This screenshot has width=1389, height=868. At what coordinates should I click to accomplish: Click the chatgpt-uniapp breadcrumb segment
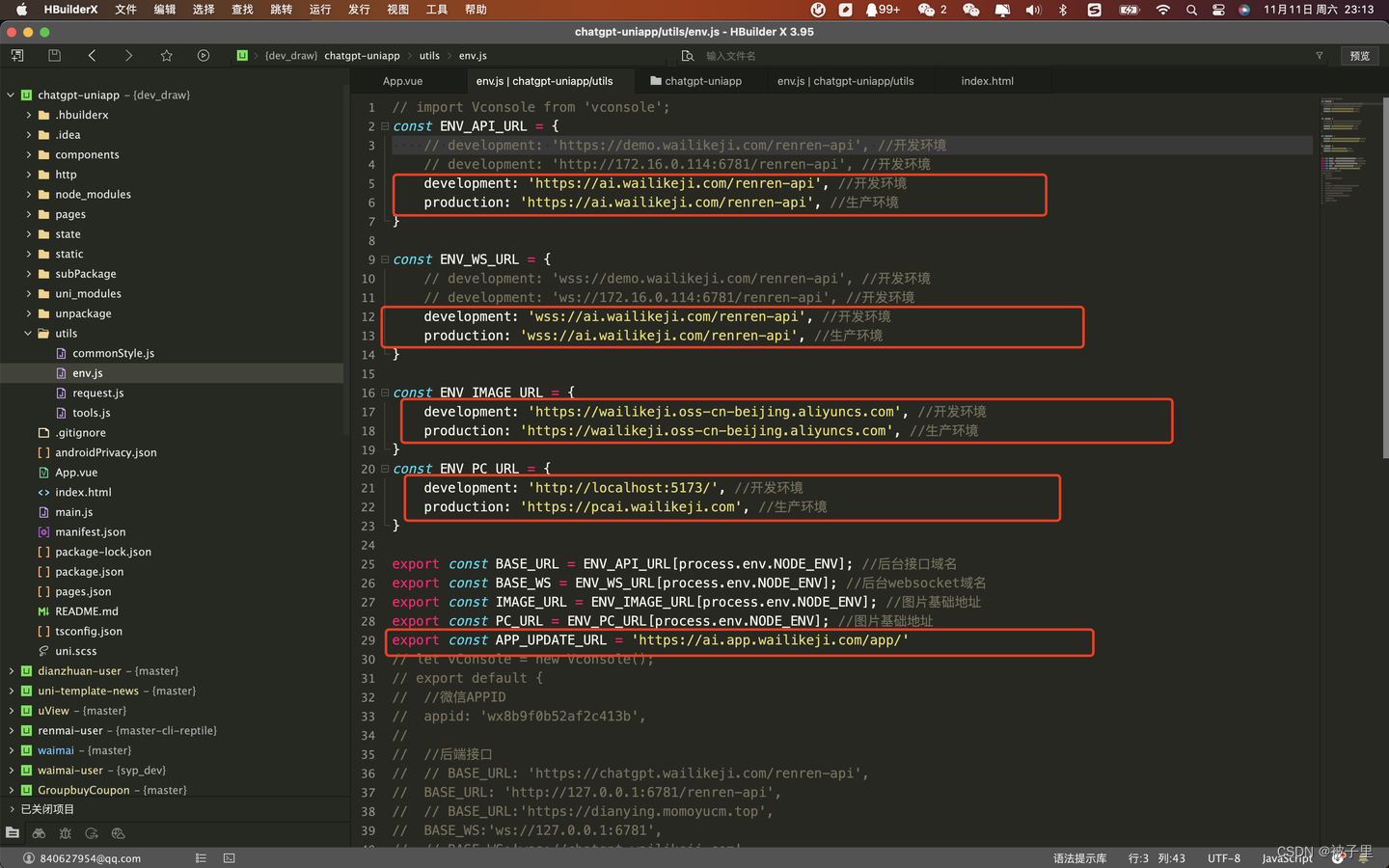362,56
